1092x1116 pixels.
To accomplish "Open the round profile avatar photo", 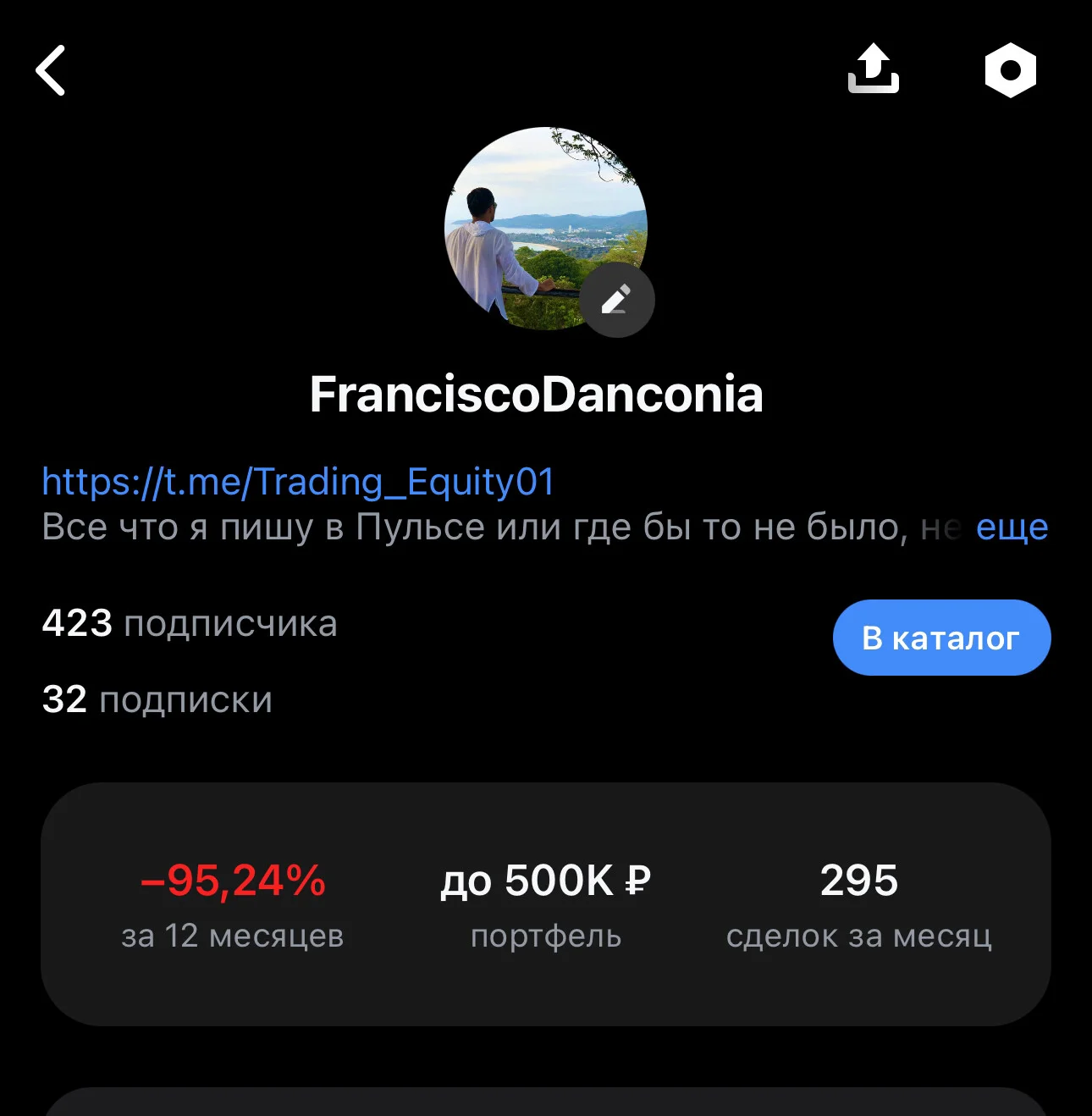I will [x=546, y=229].
